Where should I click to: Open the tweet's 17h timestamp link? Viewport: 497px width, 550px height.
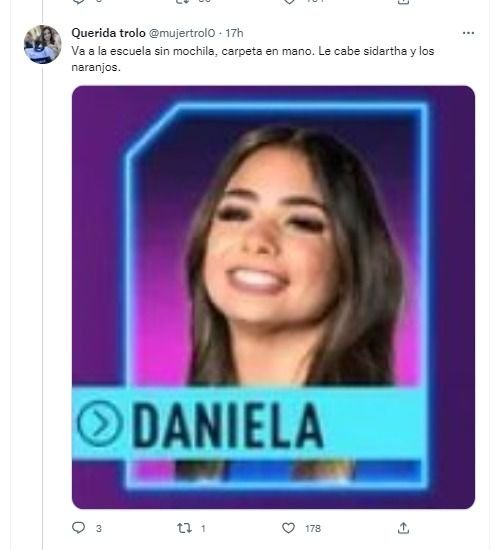(234, 33)
